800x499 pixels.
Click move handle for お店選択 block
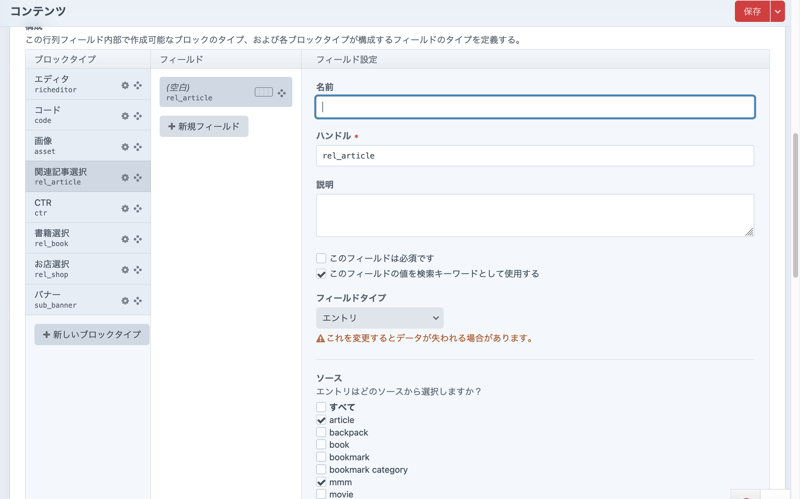pos(138,270)
